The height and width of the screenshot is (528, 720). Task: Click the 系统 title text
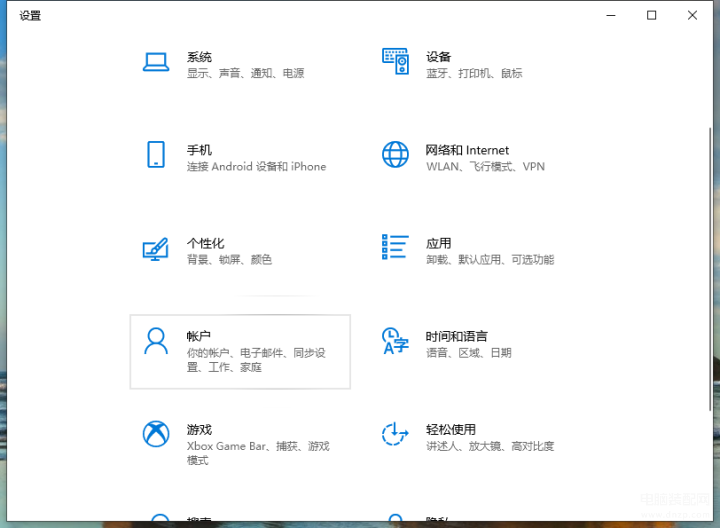pos(199,57)
